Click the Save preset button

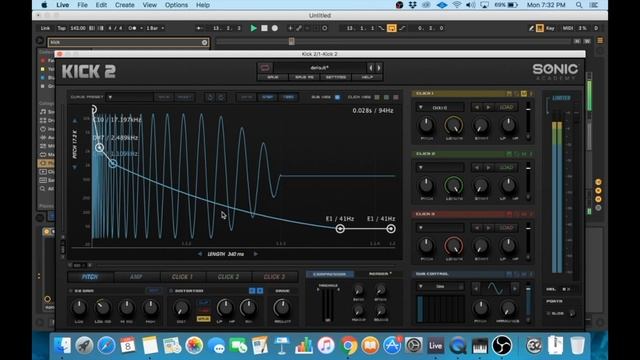pyautogui.click(x=273, y=77)
